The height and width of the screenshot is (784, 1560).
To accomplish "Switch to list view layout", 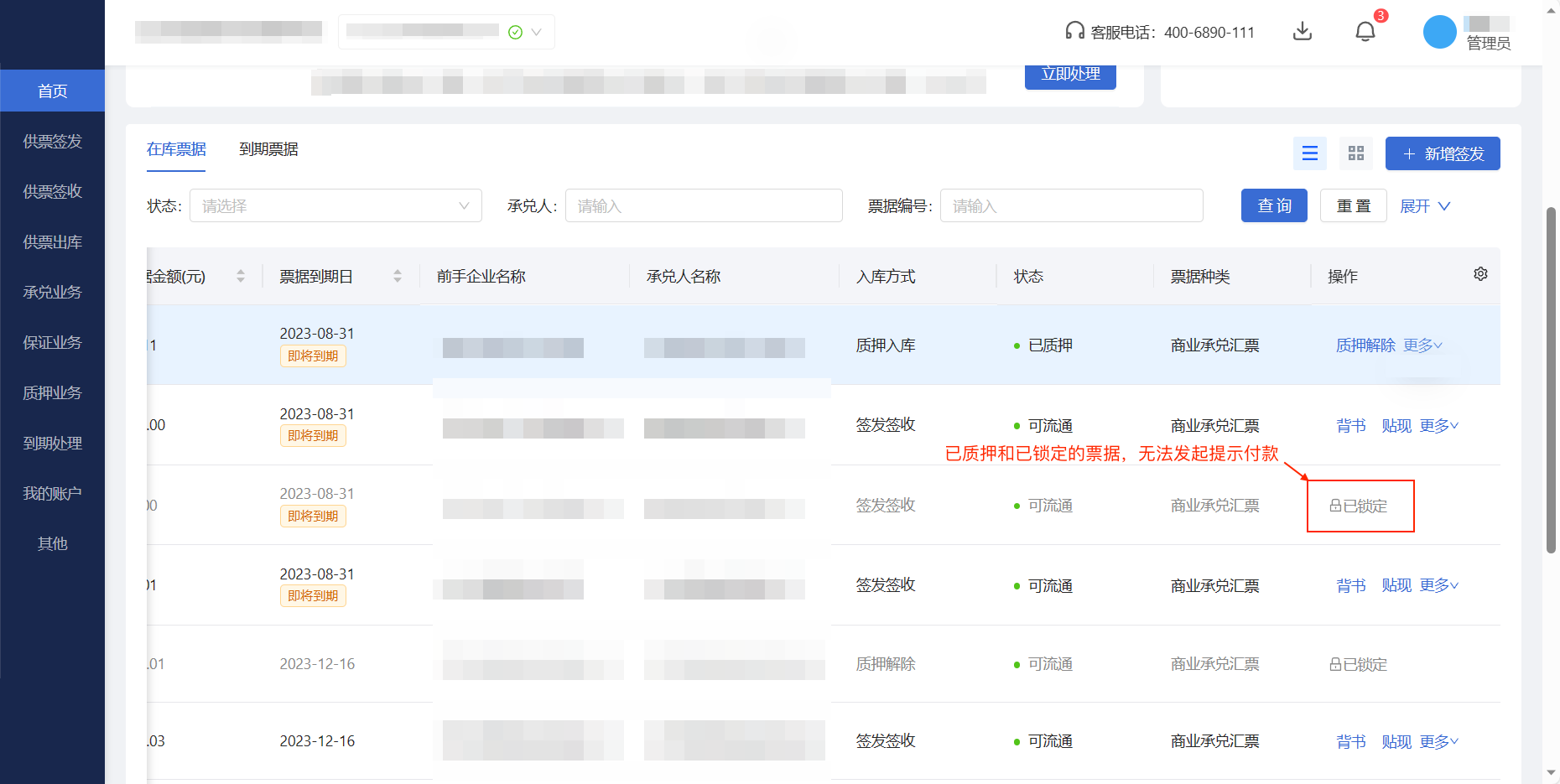I will pos(1310,153).
